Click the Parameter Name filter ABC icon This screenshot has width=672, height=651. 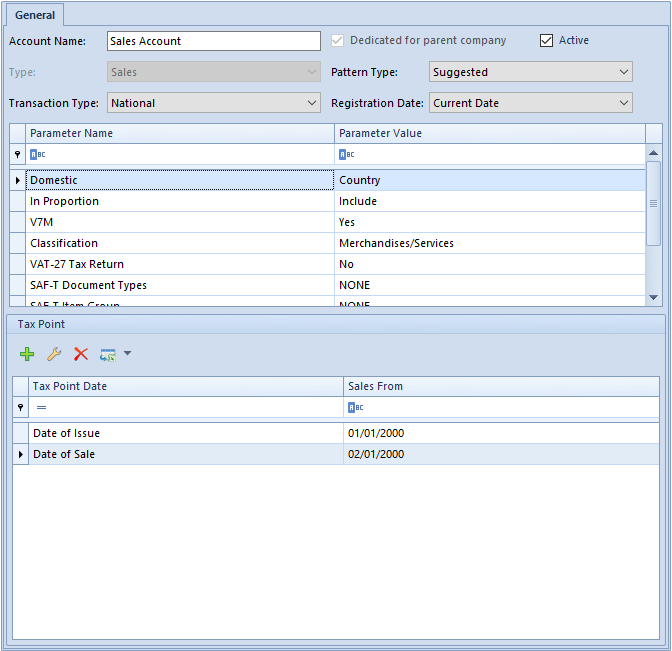point(38,154)
